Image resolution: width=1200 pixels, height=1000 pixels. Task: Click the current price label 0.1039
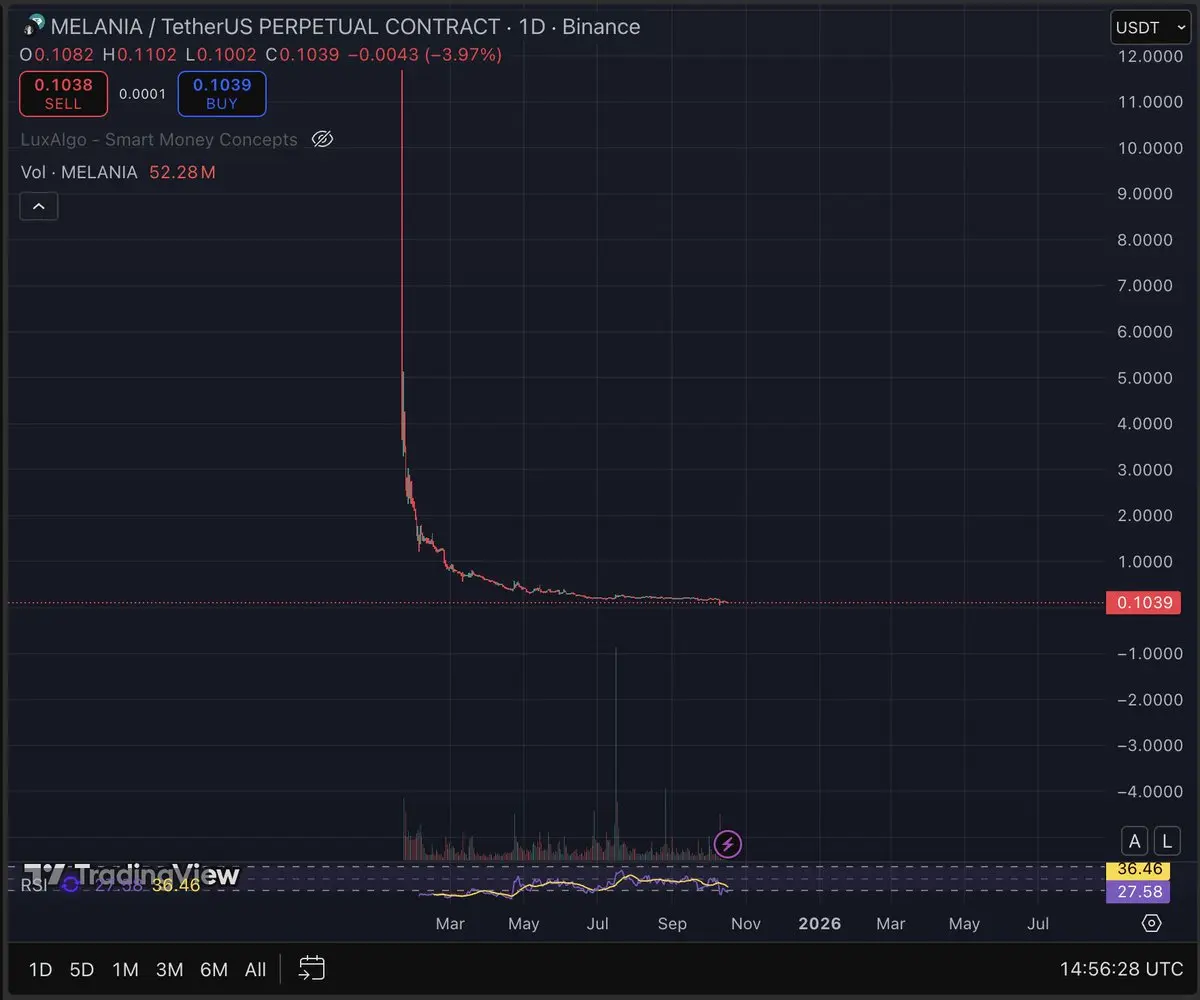pos(1143,602)
